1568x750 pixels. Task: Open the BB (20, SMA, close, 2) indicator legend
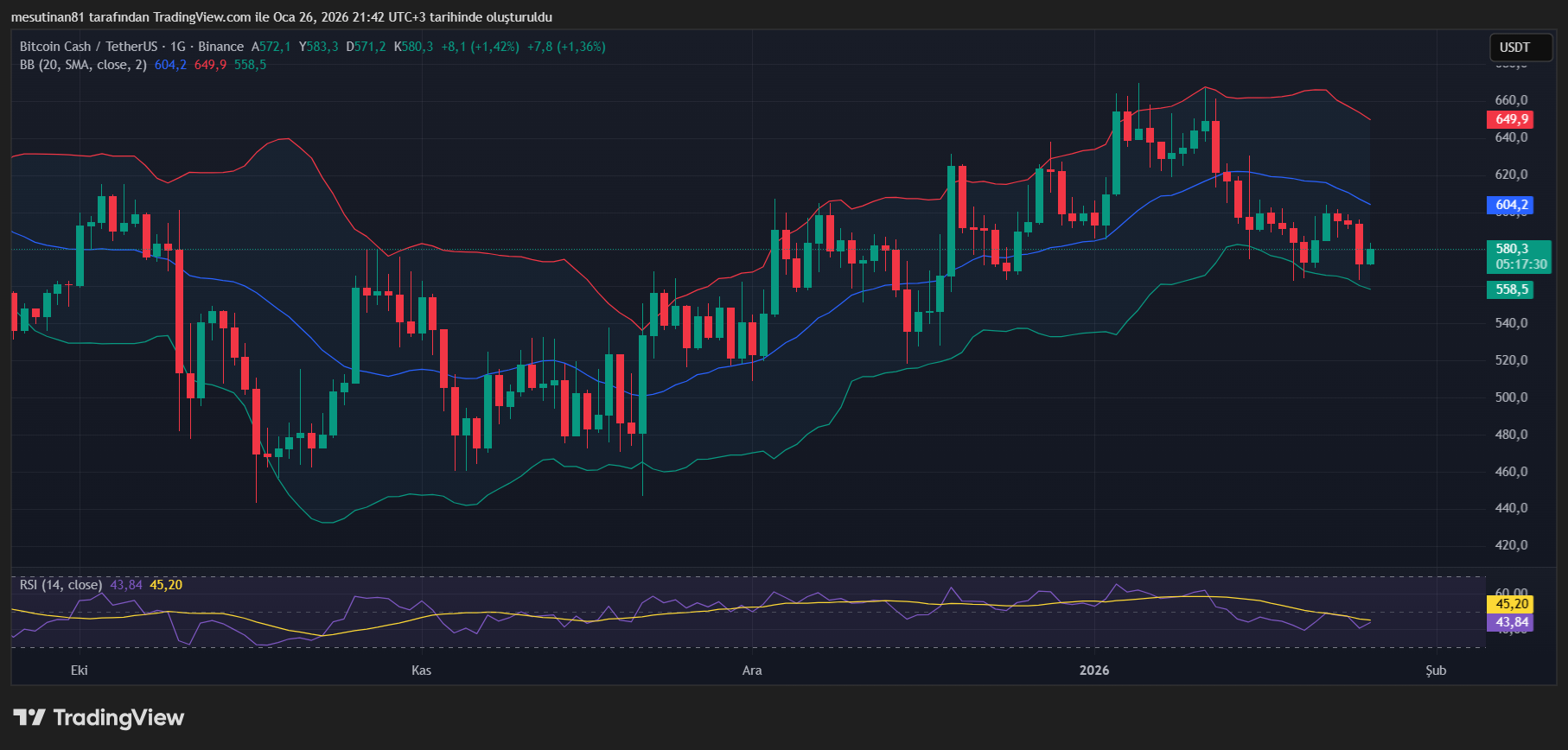pos(83,65)
